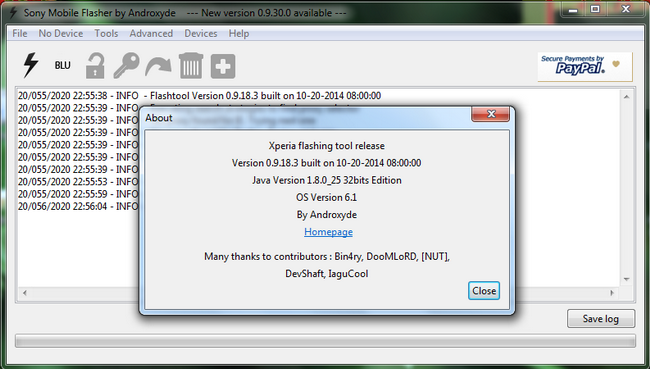Viewport: 650px width, 369px height.
Task: Open the Advanced menu
Action: point(151,34)
